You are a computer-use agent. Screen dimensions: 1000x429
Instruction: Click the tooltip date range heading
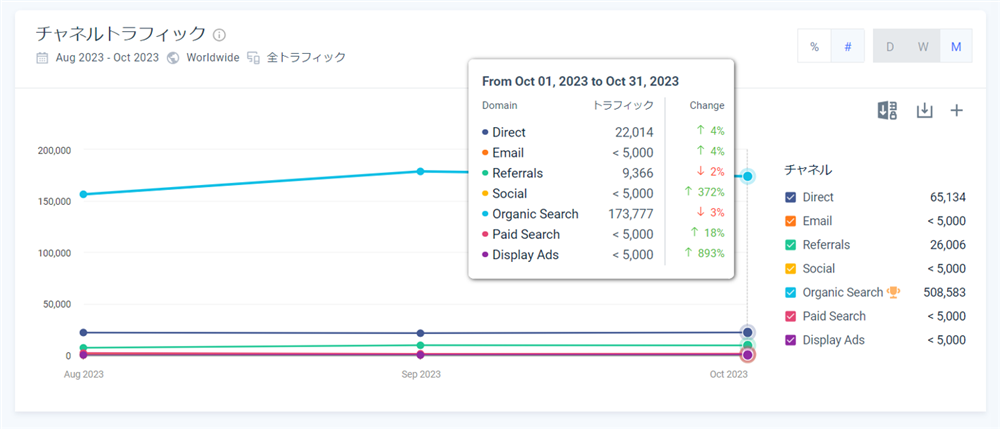[580, 82]
